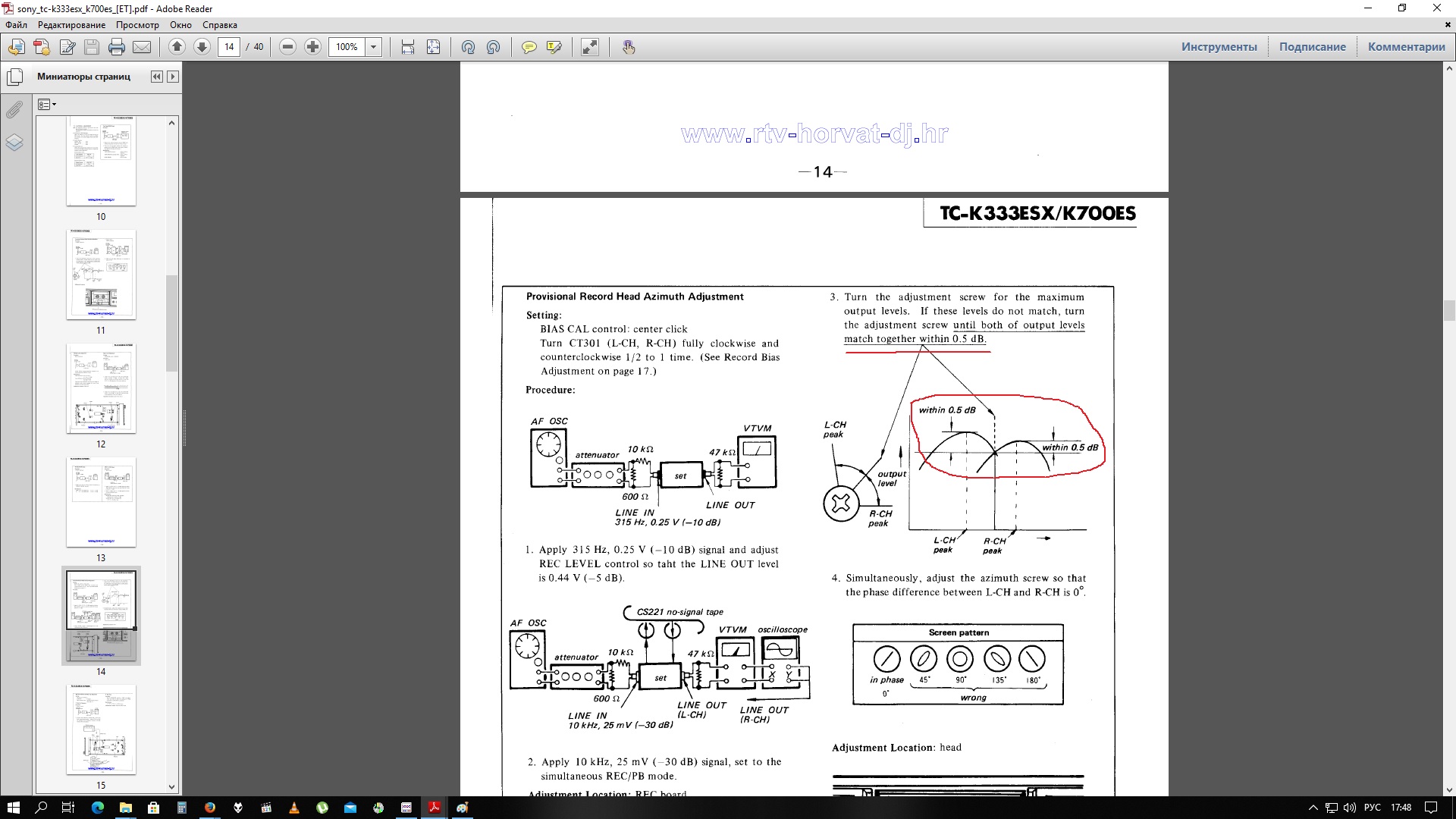
Task: Open the Редактирование menu
Action: click(x=71, y=25)
